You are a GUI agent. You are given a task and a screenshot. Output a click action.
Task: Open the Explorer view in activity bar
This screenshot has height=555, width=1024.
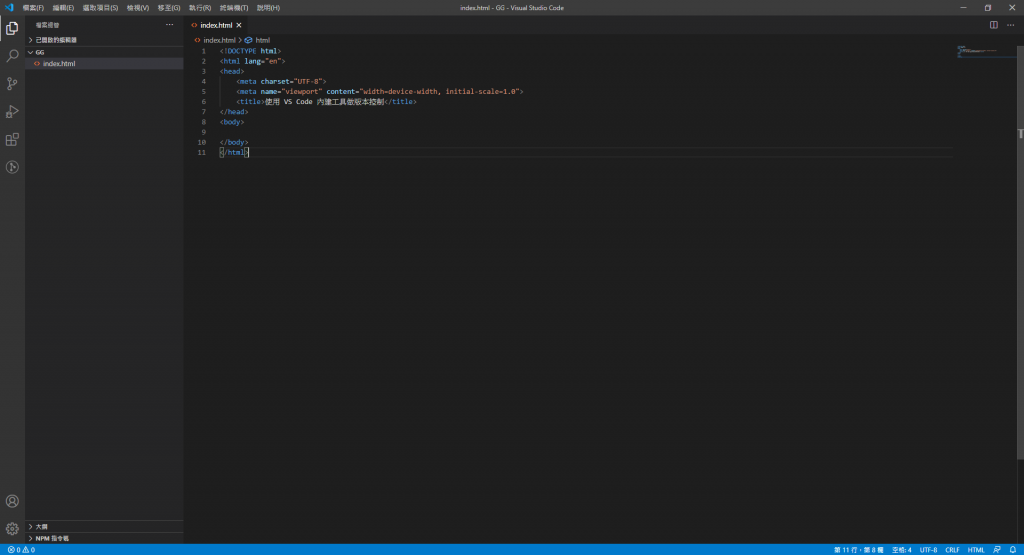click(x=12, y=28)
